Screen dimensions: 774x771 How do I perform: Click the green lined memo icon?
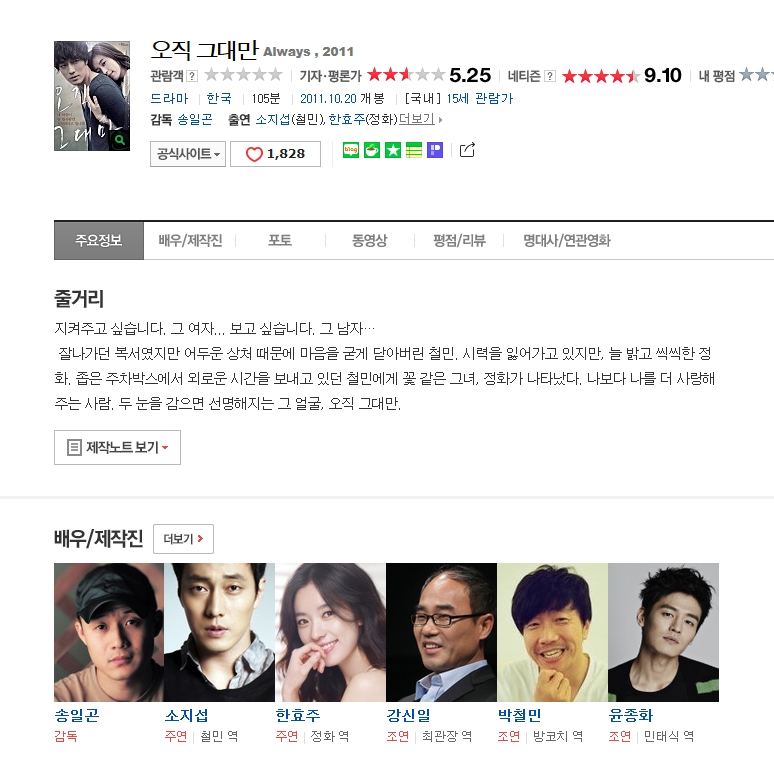(414, 150)
